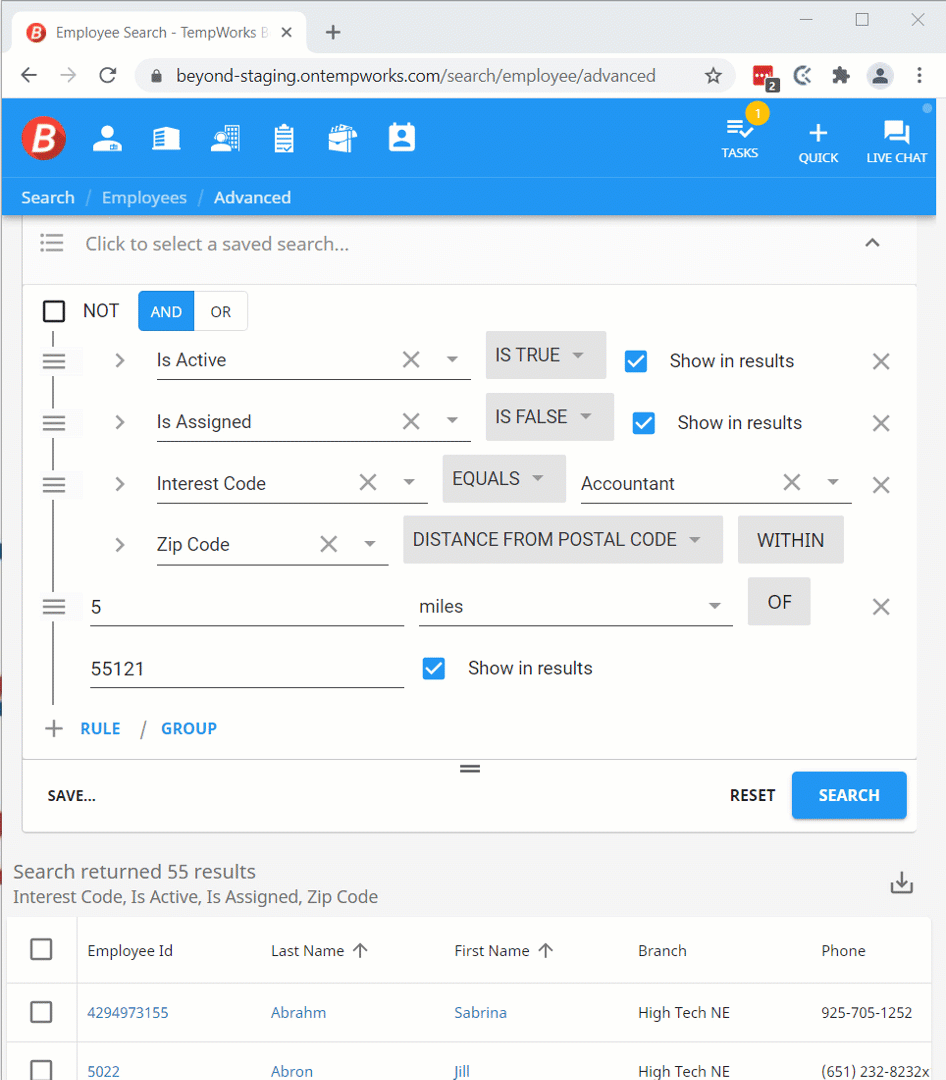Open the Quick add plus icon
Screen dimensions: 946x1080
[x=818, y=141]
